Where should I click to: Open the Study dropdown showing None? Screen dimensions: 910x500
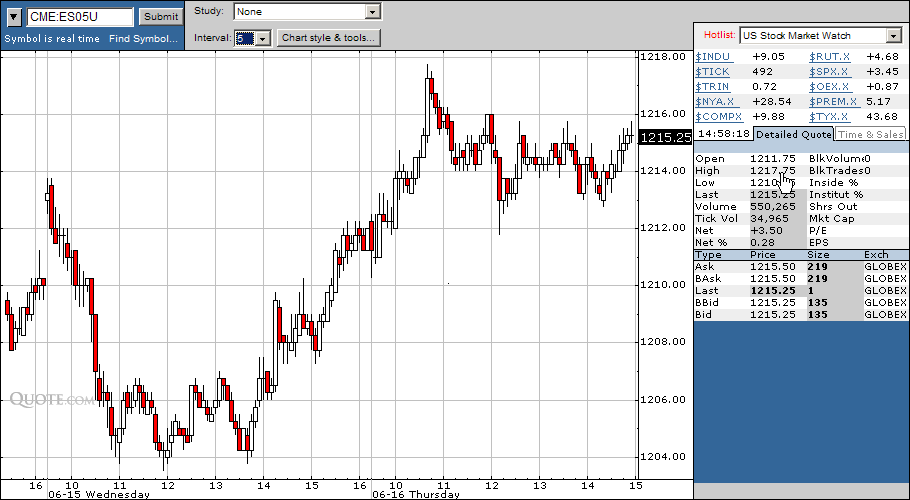coord(307,12)
